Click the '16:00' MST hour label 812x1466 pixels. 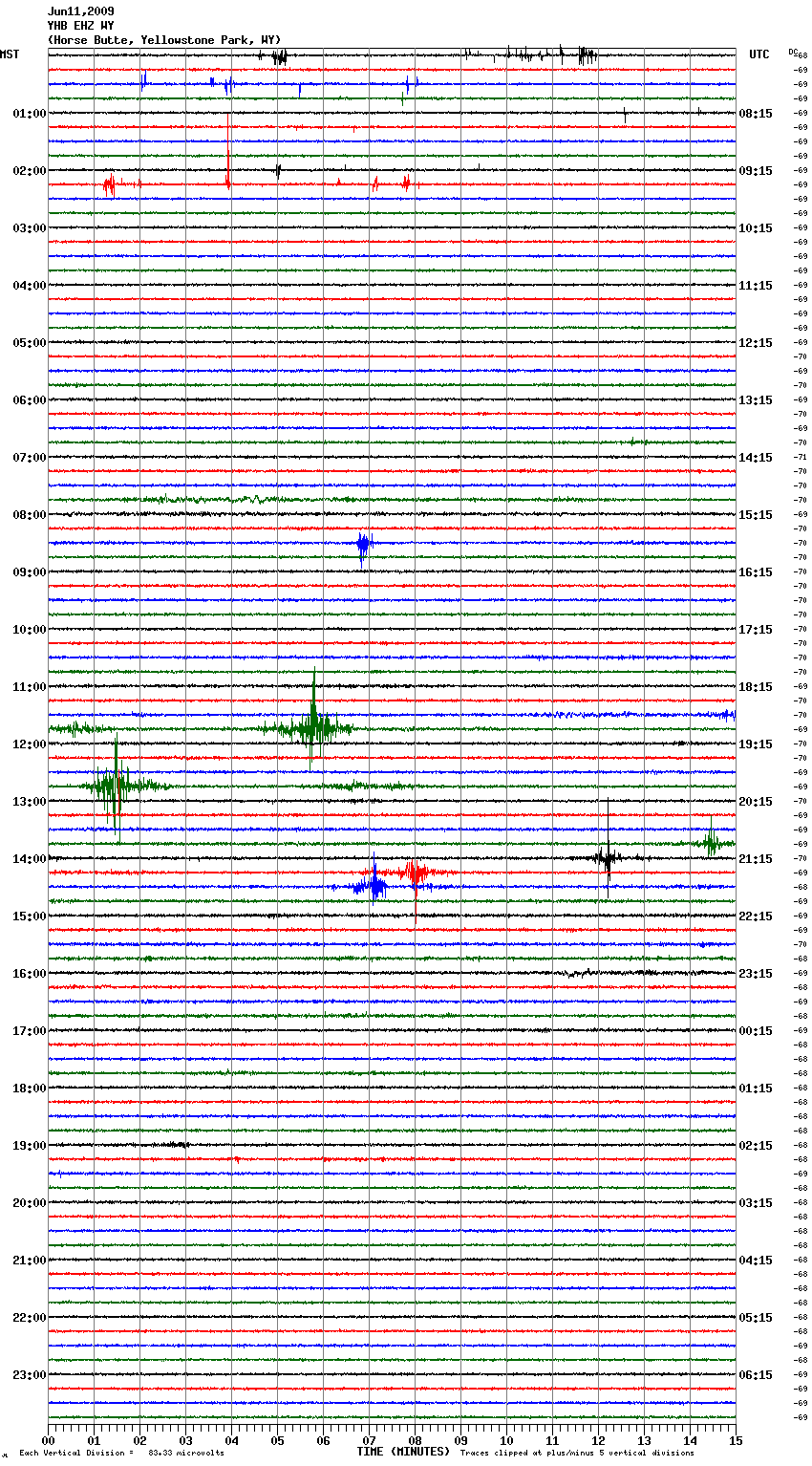pos(30,974)
